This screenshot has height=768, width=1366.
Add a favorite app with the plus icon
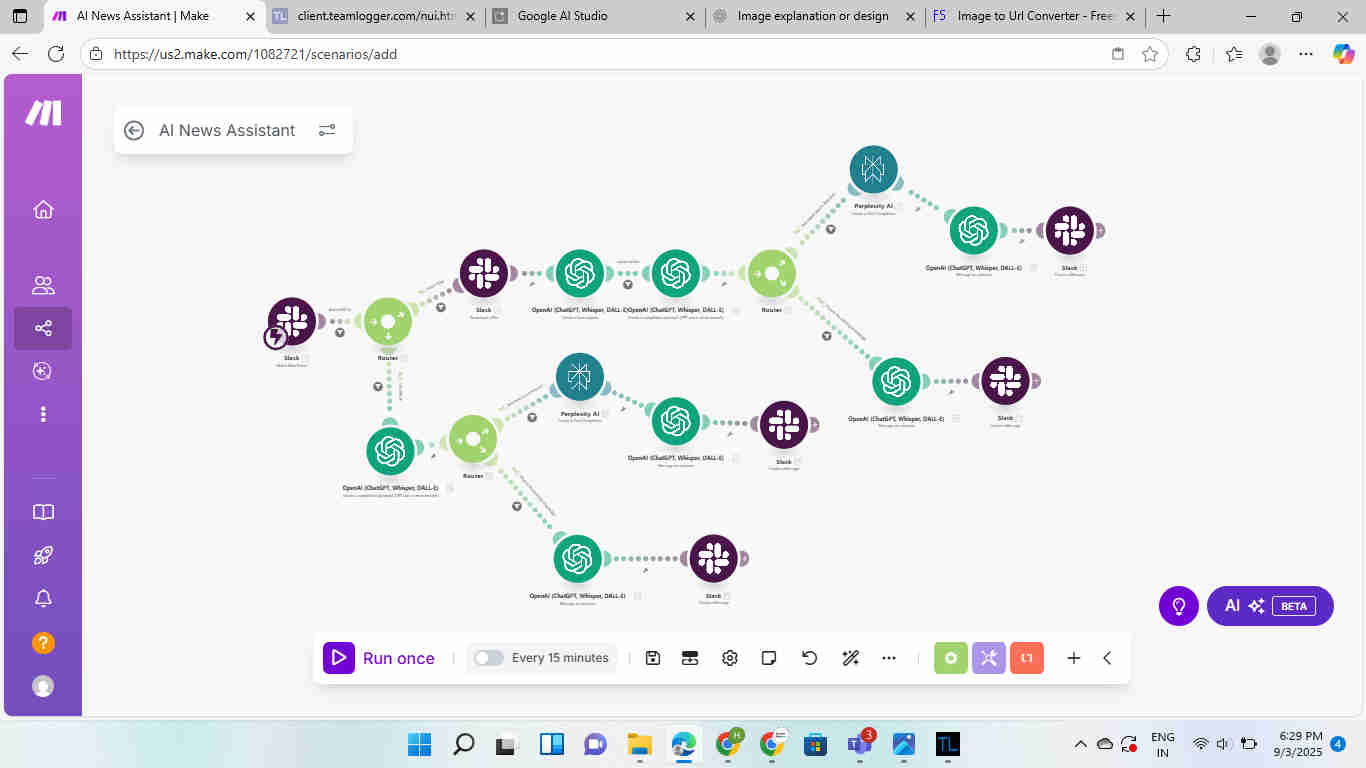point(1073,658)
